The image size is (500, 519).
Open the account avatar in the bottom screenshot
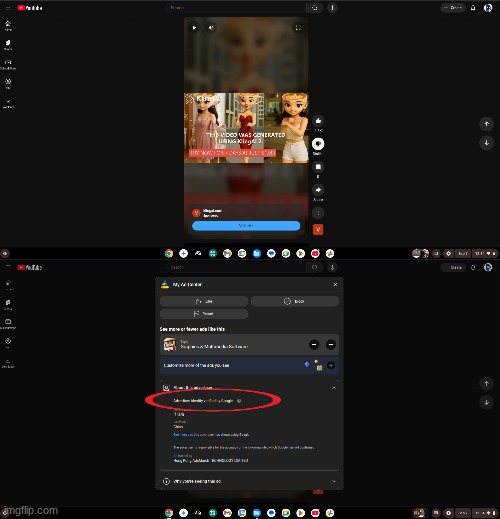(488, 267)
